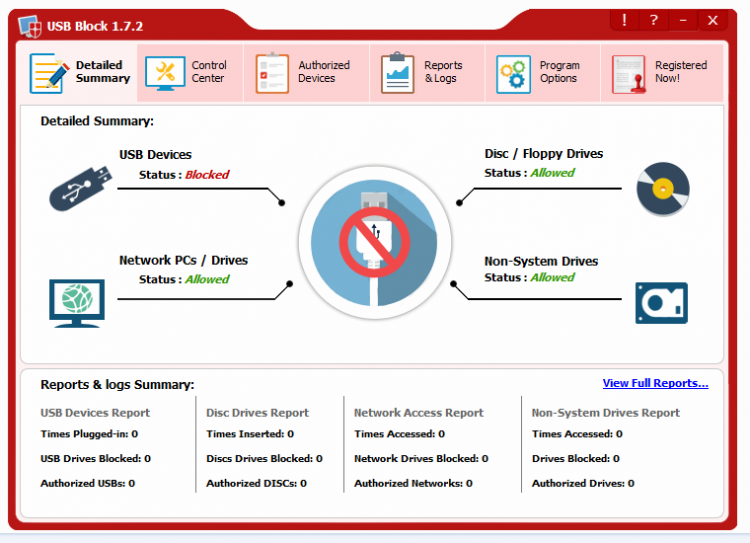Click the Network Access Report heading
750x543 pixels.
pos(419,413)
